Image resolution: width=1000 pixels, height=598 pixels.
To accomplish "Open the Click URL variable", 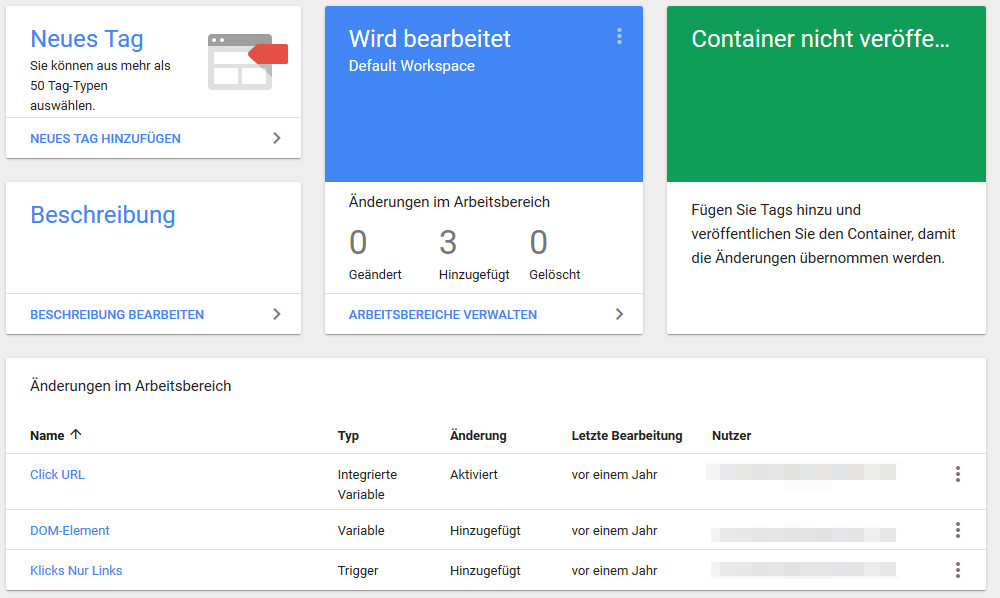I will pos(57,474).
